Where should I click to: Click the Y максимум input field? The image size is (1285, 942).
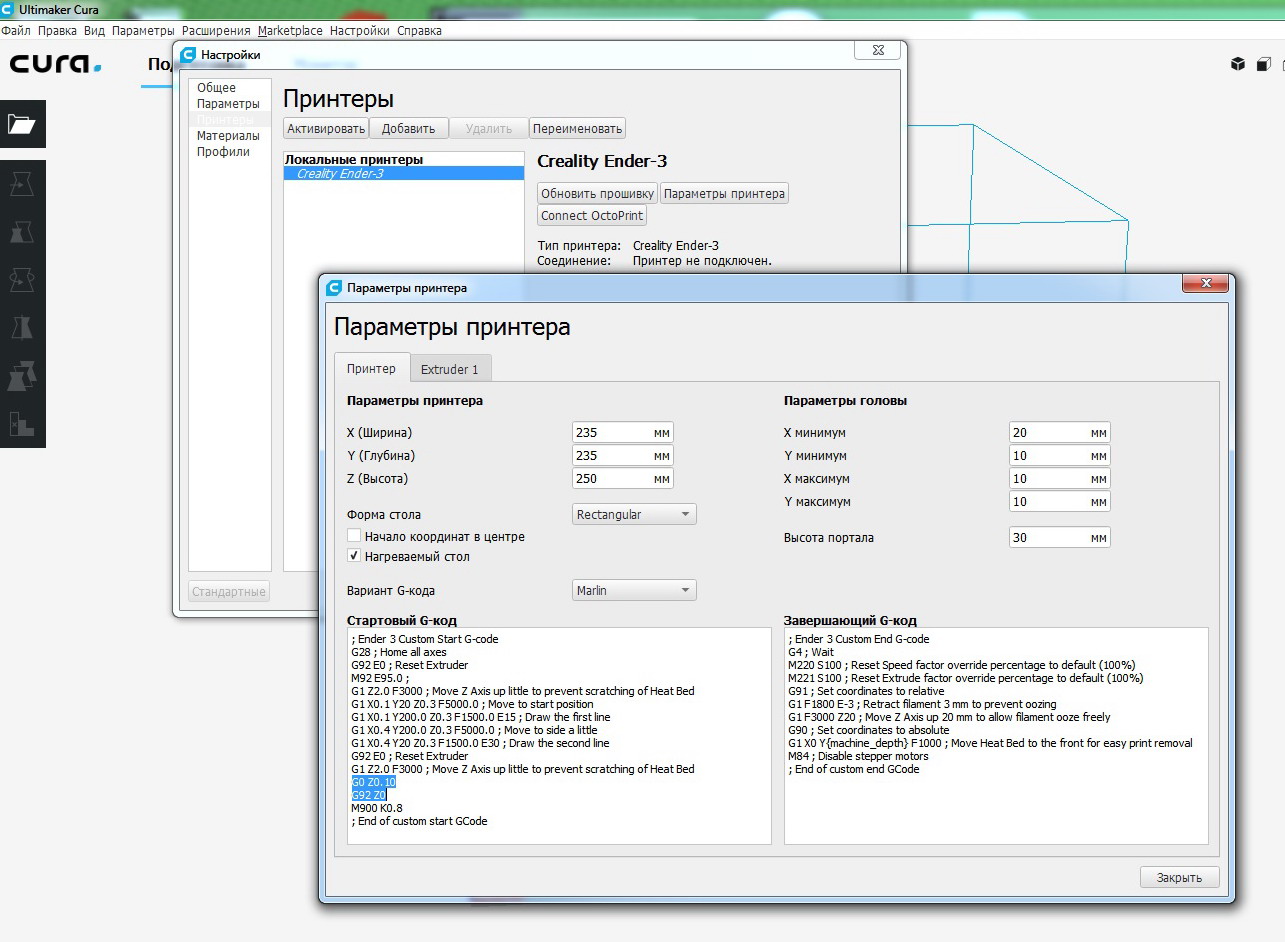[1060, 501]
